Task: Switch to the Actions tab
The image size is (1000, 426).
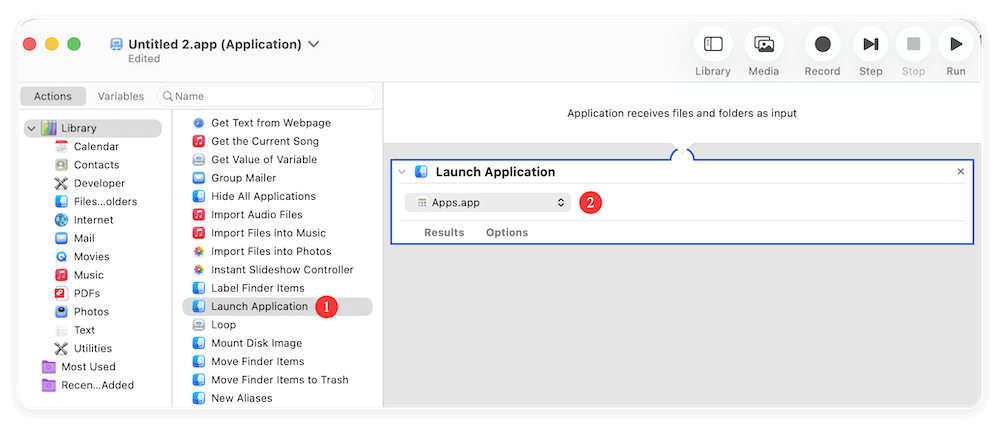Action: (53, 96)
